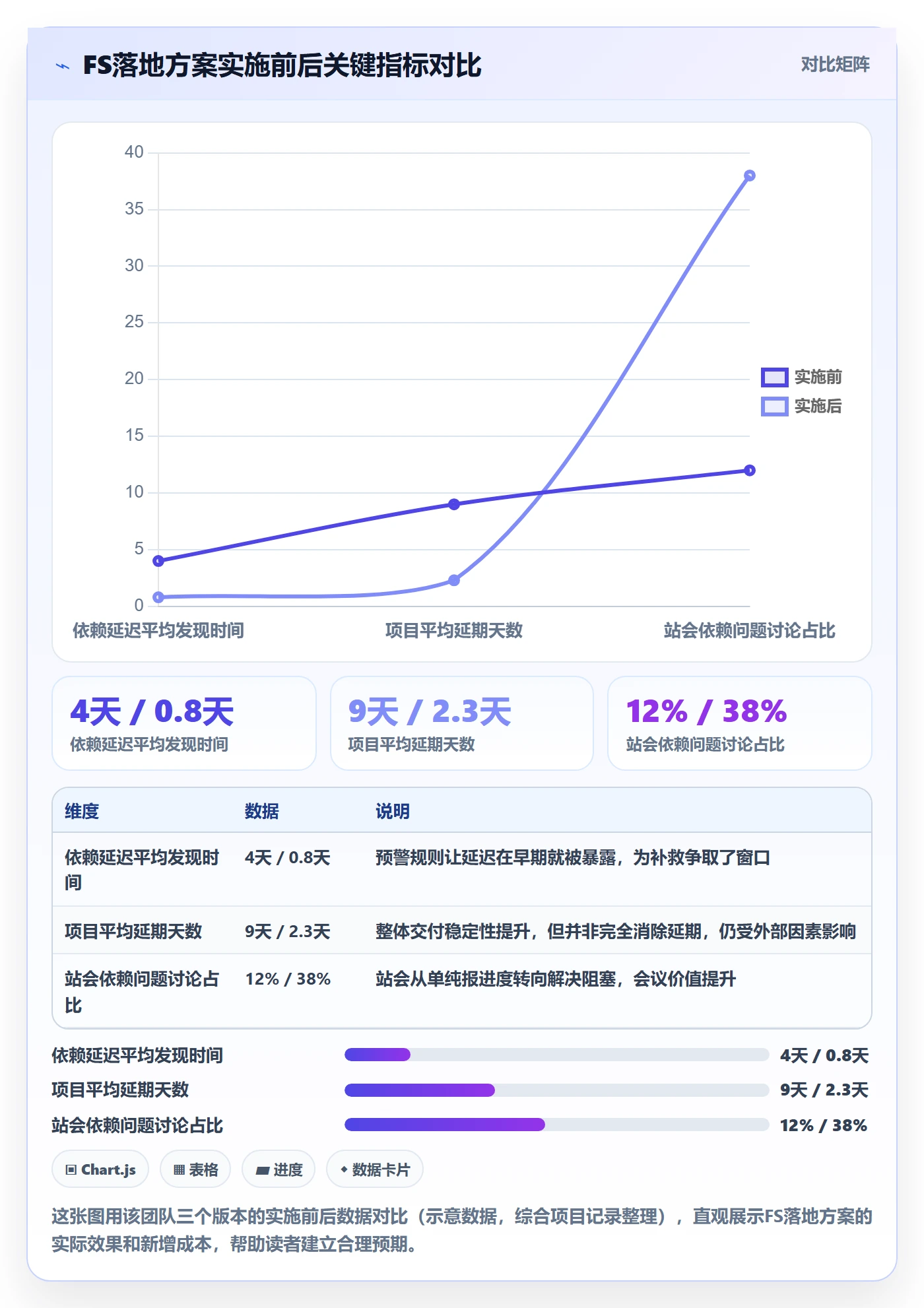Click the 12% / 38% cell in the table
This screenshot has width=924, height=1308.
point(288,979)
